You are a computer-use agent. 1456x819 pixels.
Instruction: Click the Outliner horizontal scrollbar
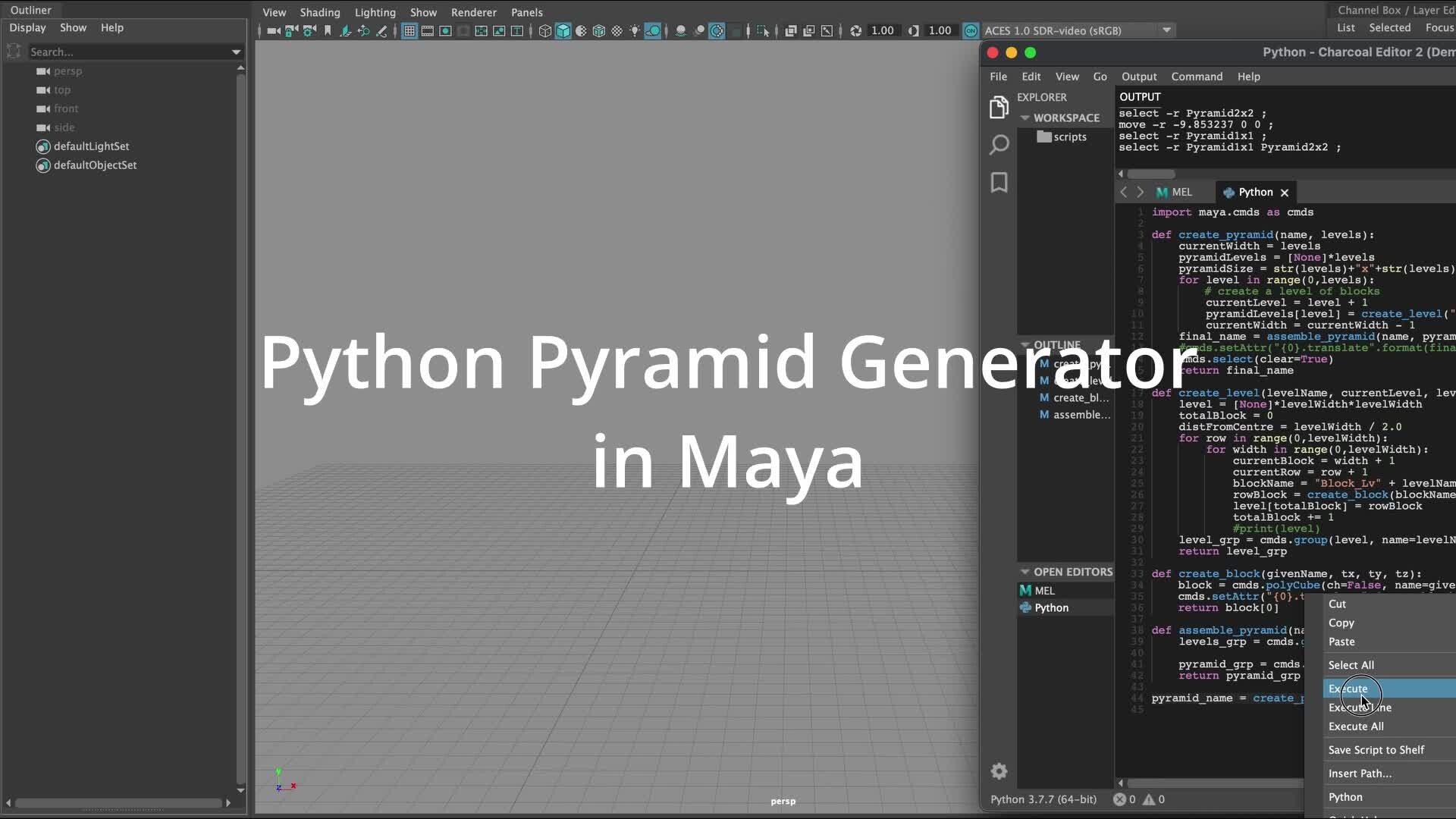pyautogui.click(x=118, y=803)
